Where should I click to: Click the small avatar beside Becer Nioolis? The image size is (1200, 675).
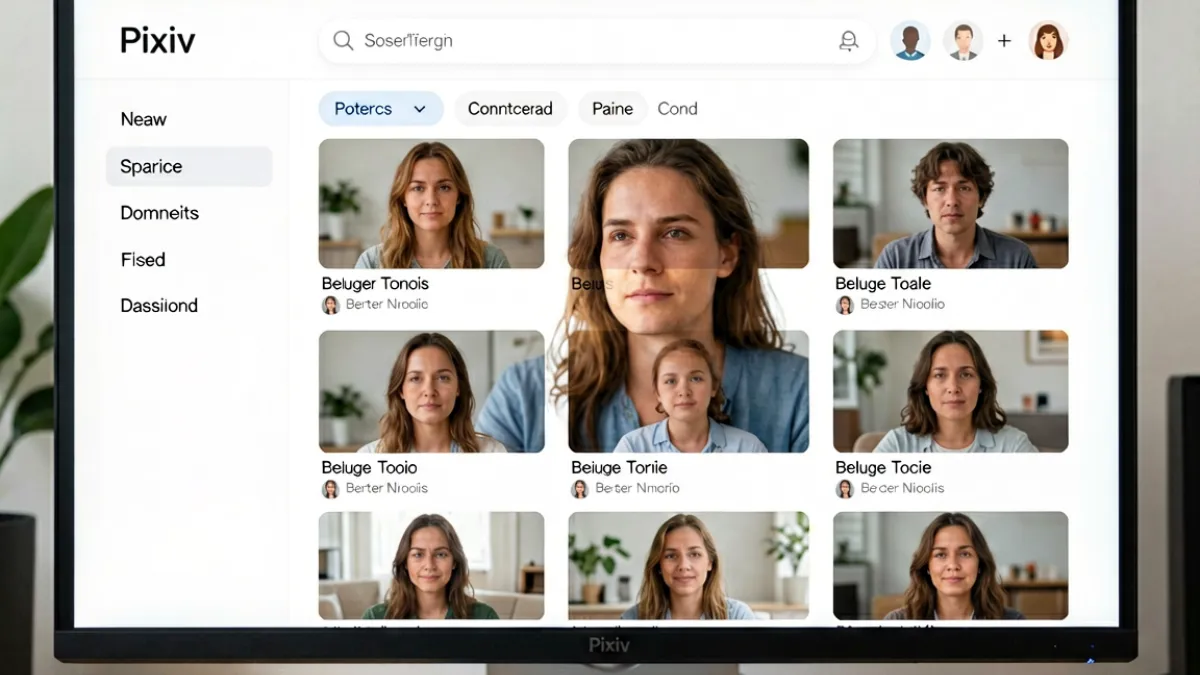[x=845, y=489]
